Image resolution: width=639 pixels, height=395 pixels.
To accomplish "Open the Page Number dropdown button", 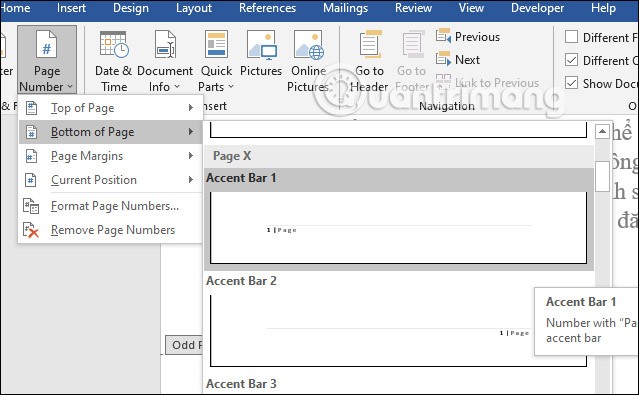I will click(47, 60).
